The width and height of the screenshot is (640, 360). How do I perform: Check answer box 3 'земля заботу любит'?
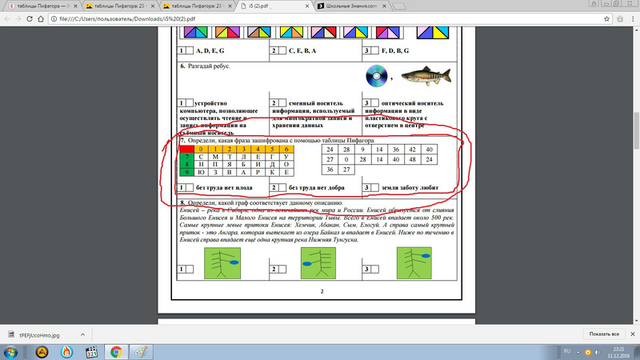coord(374,188)
